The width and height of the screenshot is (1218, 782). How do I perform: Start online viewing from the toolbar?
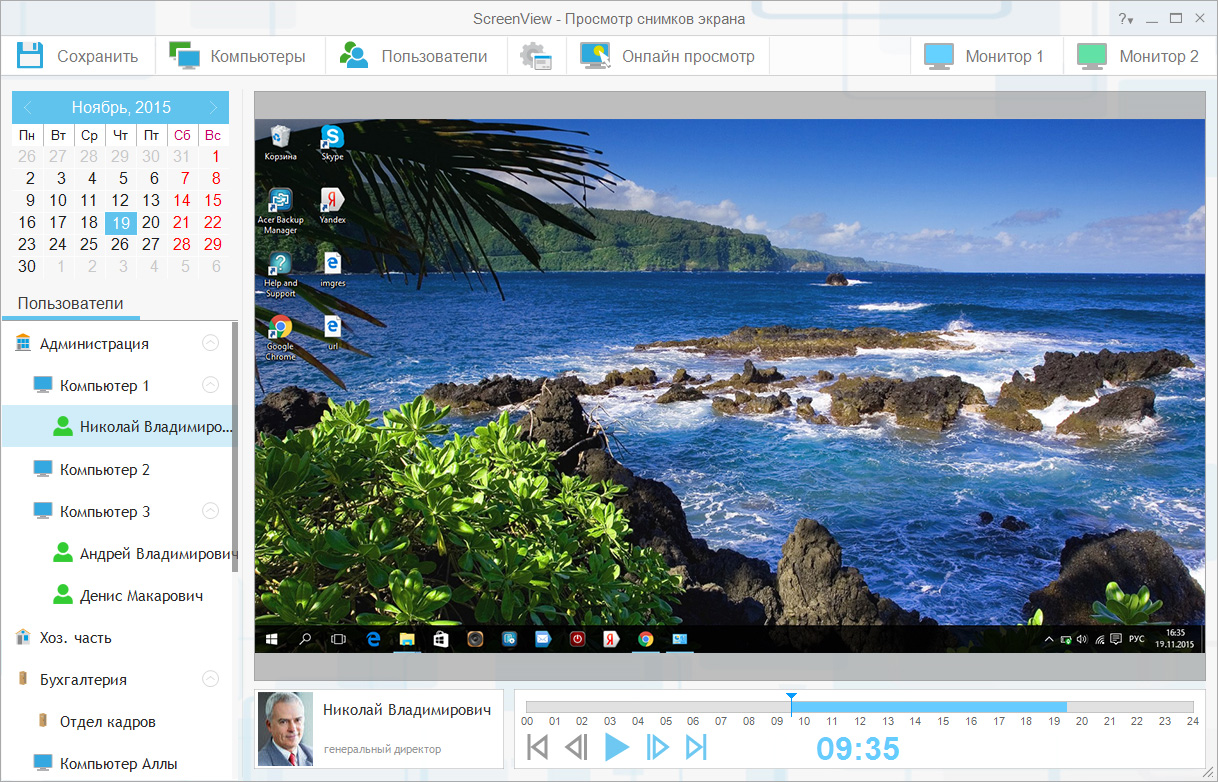(x=596, y=56)
